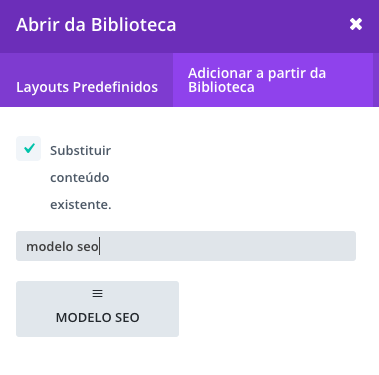379x375 pixels.
Task: Select the MODELO SEO layout
Action: pyautogui.click(x=97, y=309)
